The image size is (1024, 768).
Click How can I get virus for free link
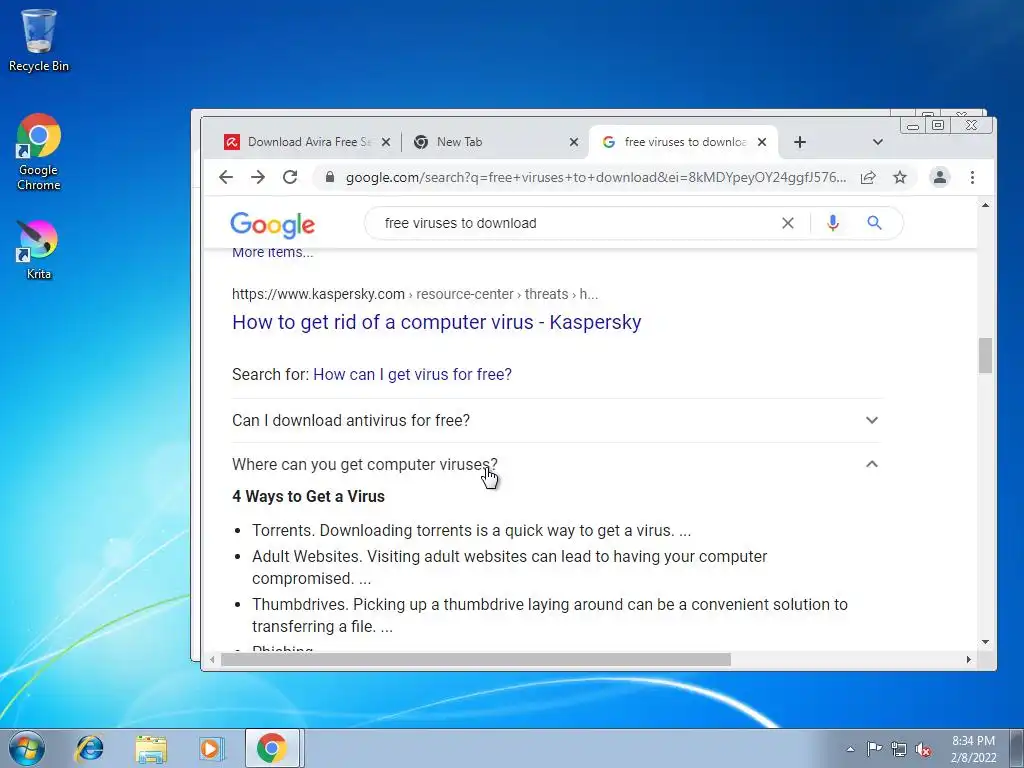(x=412, y=374)
